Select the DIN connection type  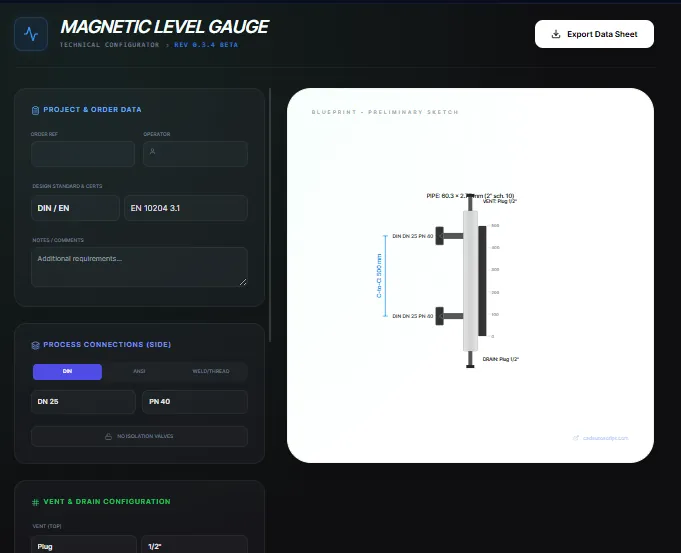point(67,371)
